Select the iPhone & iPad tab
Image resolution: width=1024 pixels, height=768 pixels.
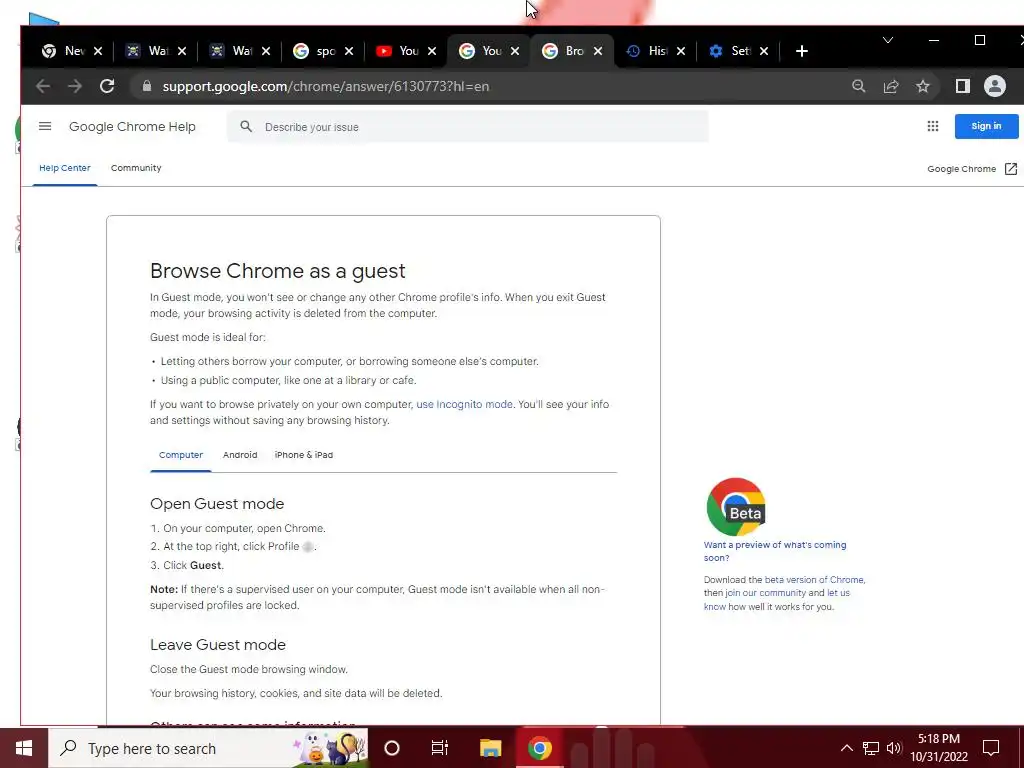point(304,455)
